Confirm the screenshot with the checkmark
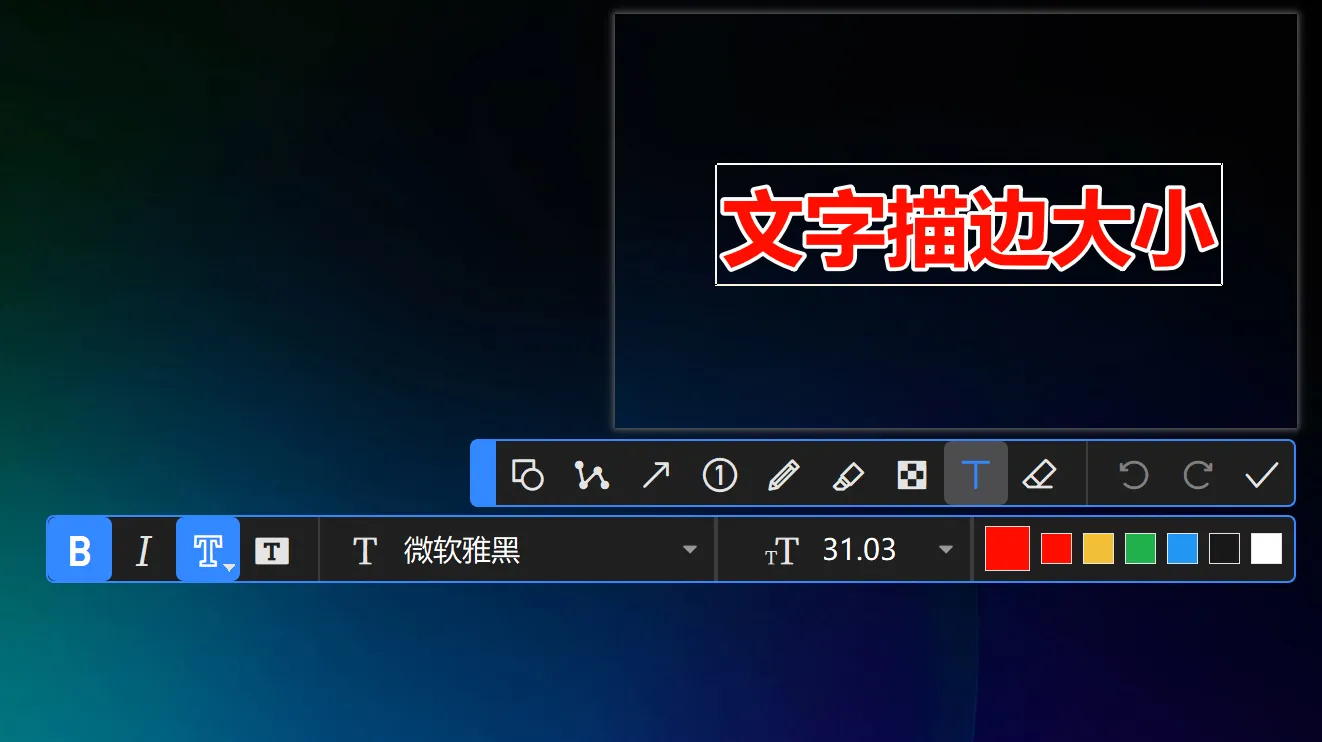Image resolution: width=1322 pixels, height=742 pixels. click(x=1262, y=474)
